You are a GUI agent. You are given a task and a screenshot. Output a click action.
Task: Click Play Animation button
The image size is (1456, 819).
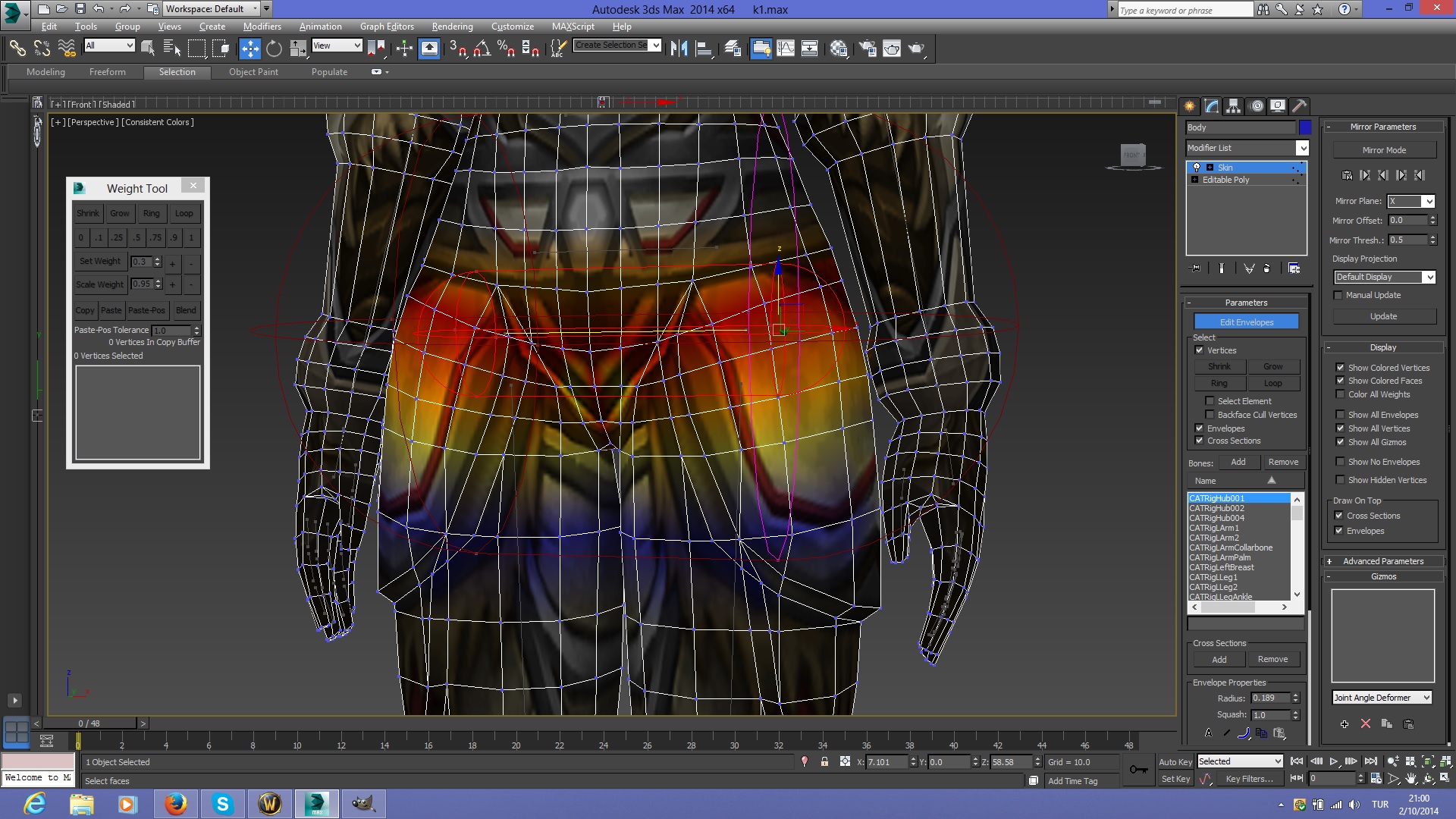click(1334, 761)
